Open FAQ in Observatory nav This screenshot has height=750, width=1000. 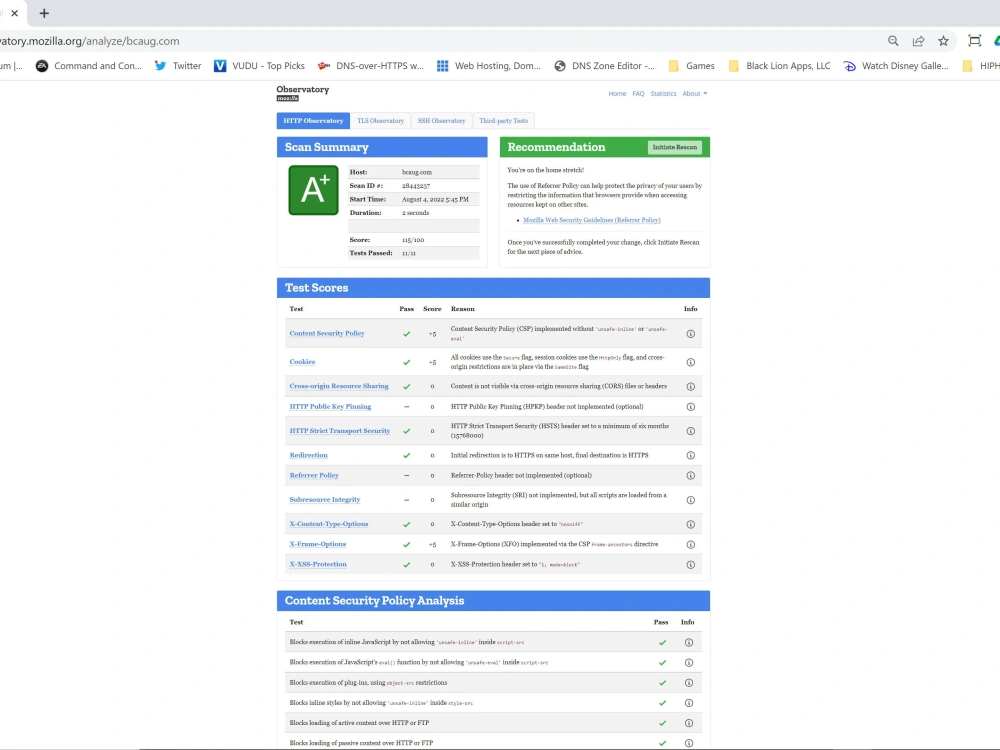[x=638, y=94]
